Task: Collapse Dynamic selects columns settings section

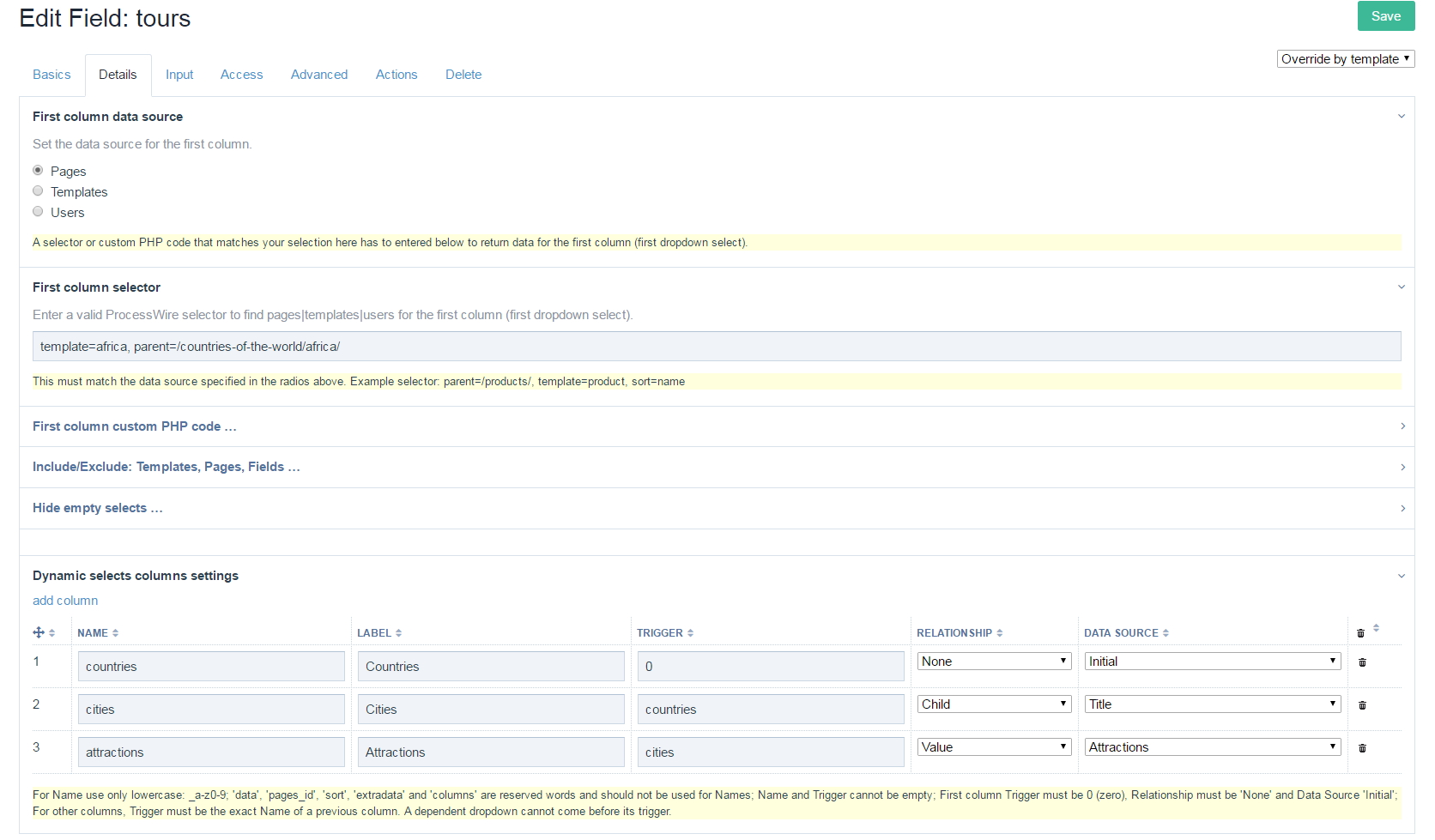Action: pyautogui.click(x=1402, y=576)
